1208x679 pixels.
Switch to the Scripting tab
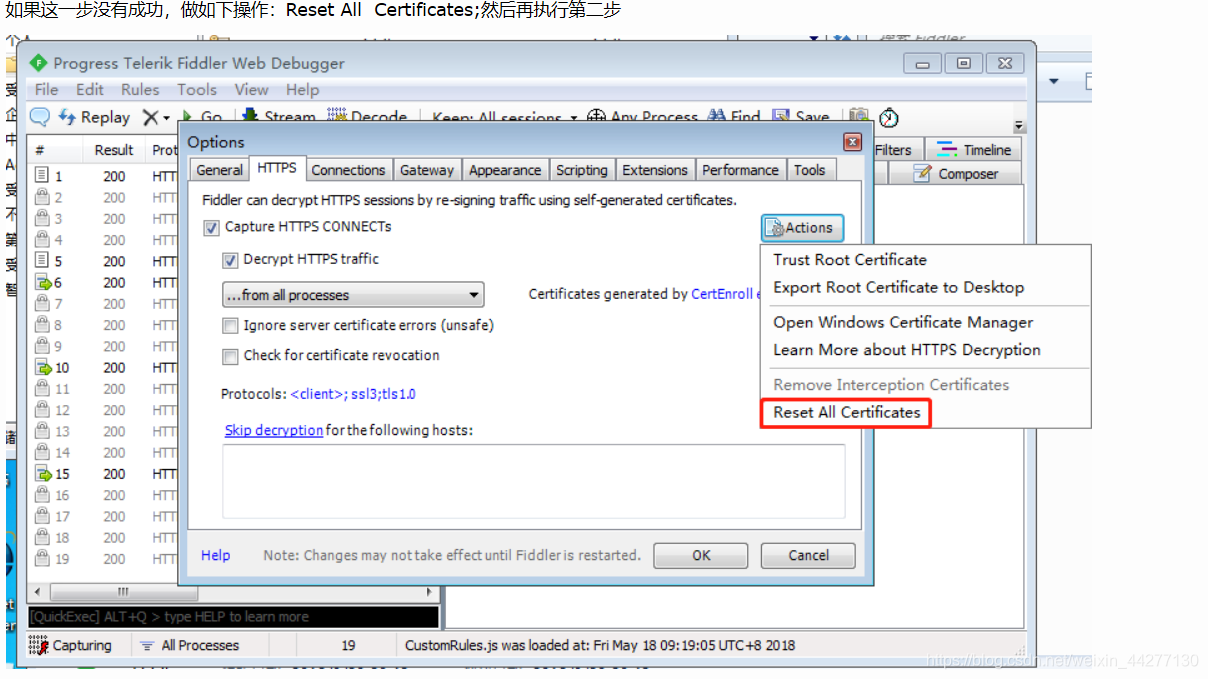(x=581, y=170)
